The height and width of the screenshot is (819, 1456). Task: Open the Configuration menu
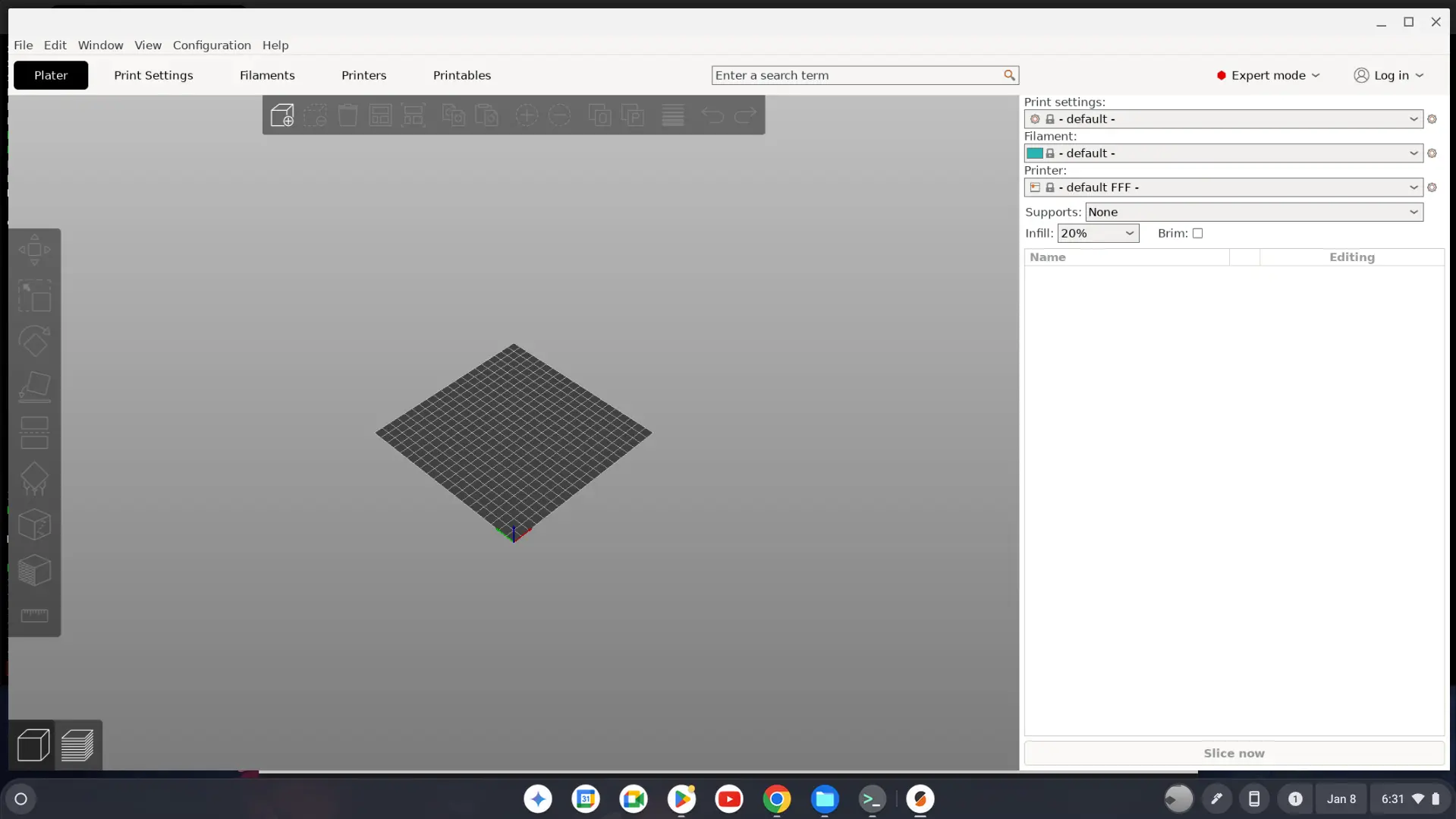pyautogui.click(x=212, y=46)
